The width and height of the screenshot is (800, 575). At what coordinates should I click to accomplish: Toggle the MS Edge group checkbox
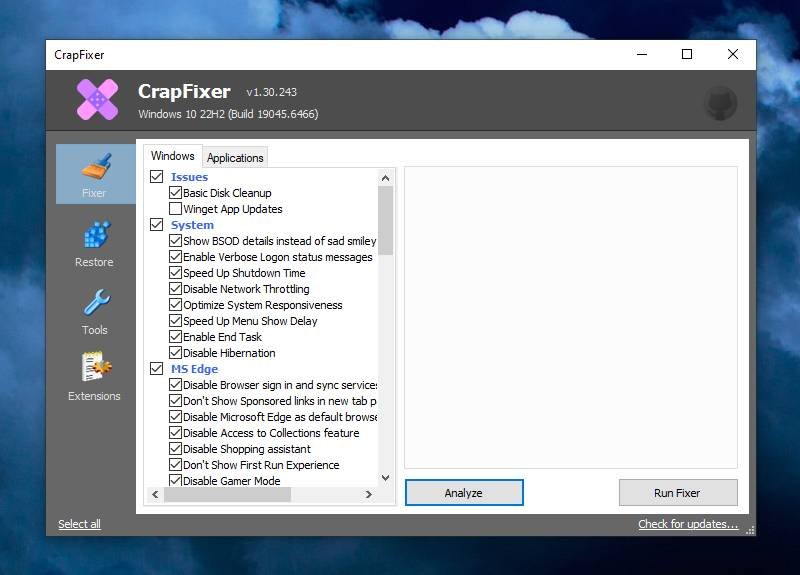(157, 368)
